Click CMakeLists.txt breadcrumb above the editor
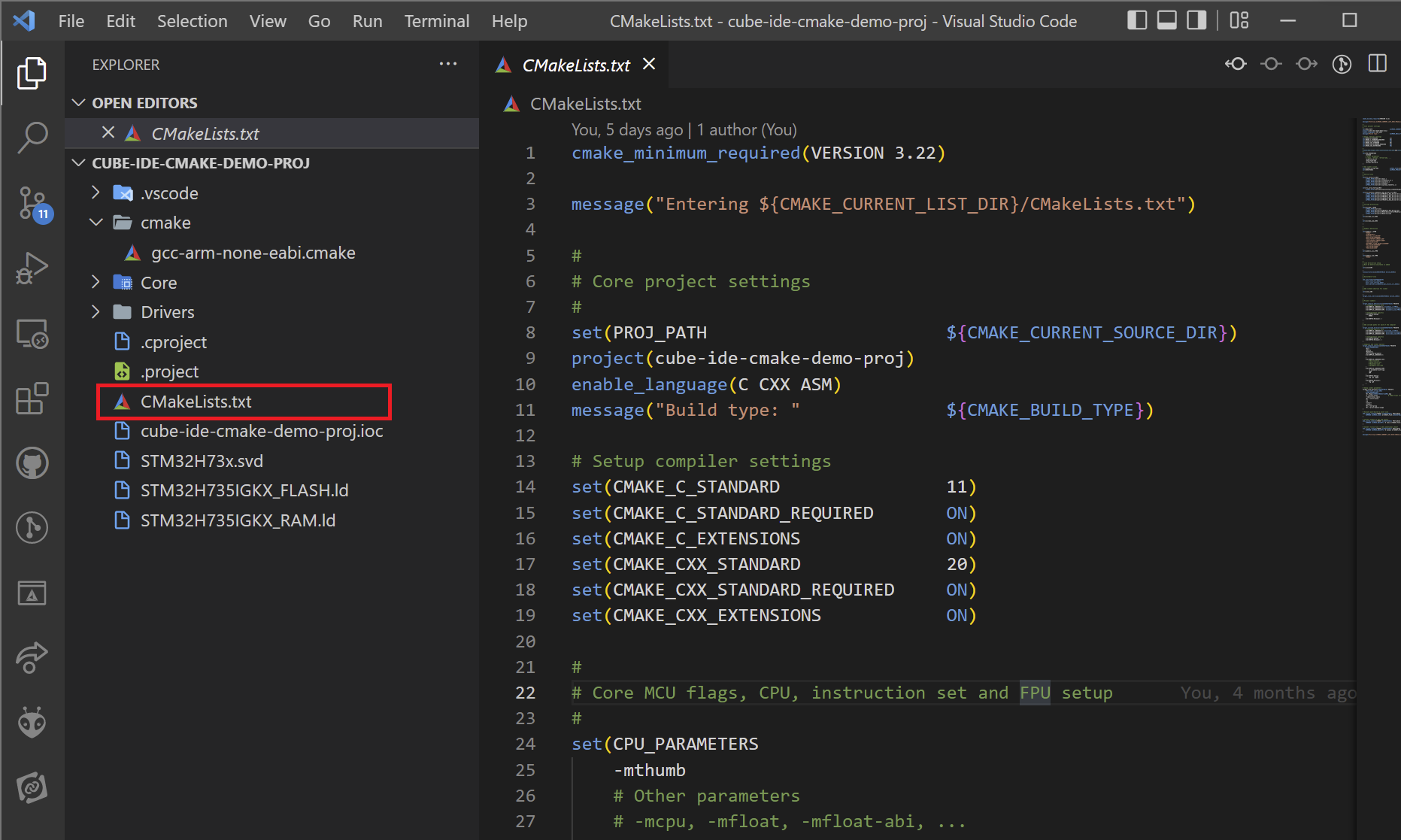Viewport: 1401px width, 840px height. [586, 104]
